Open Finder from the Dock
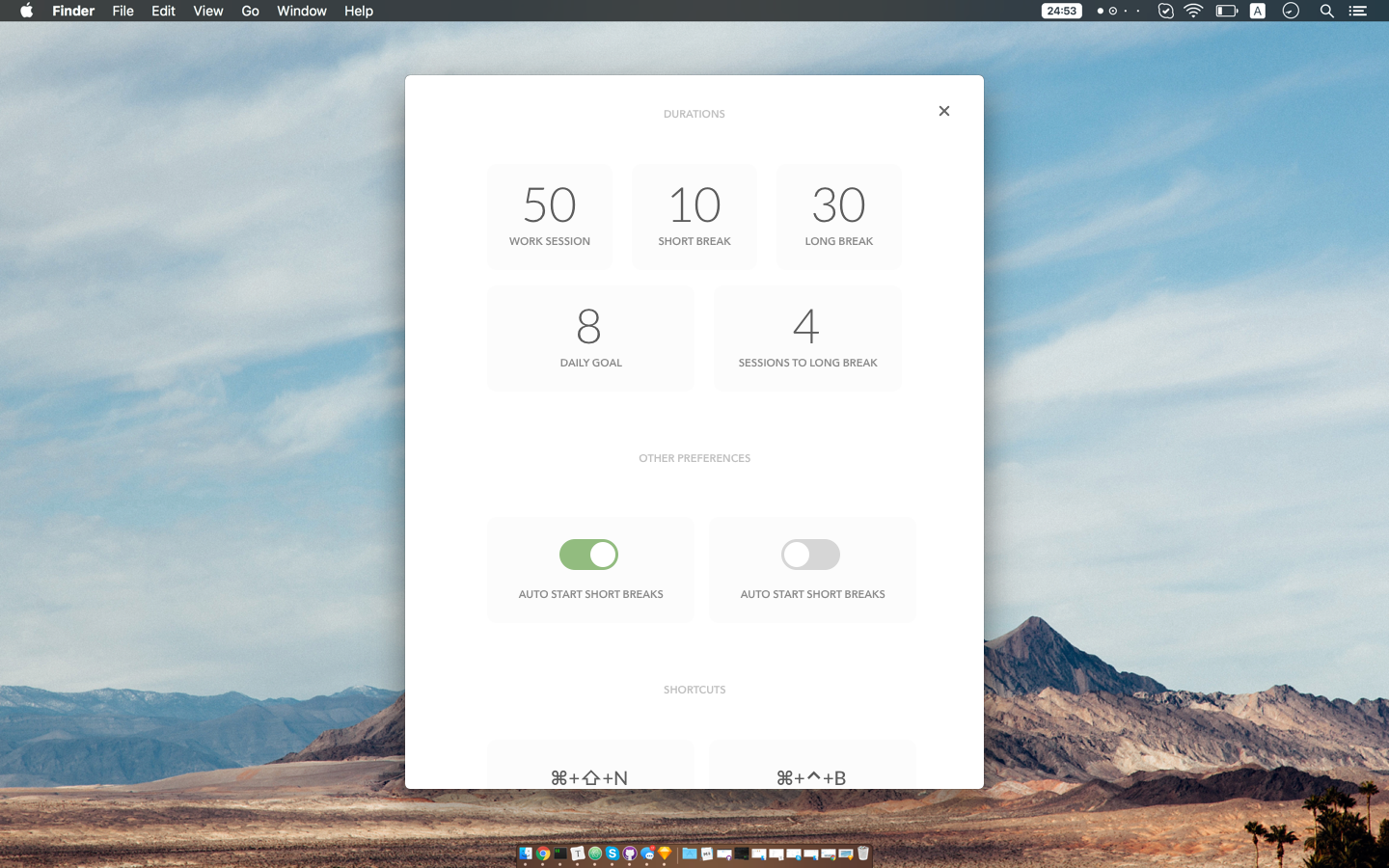The width and height of the screenshot is (1389, 868). pyautogui.click(x=526, y=854)
